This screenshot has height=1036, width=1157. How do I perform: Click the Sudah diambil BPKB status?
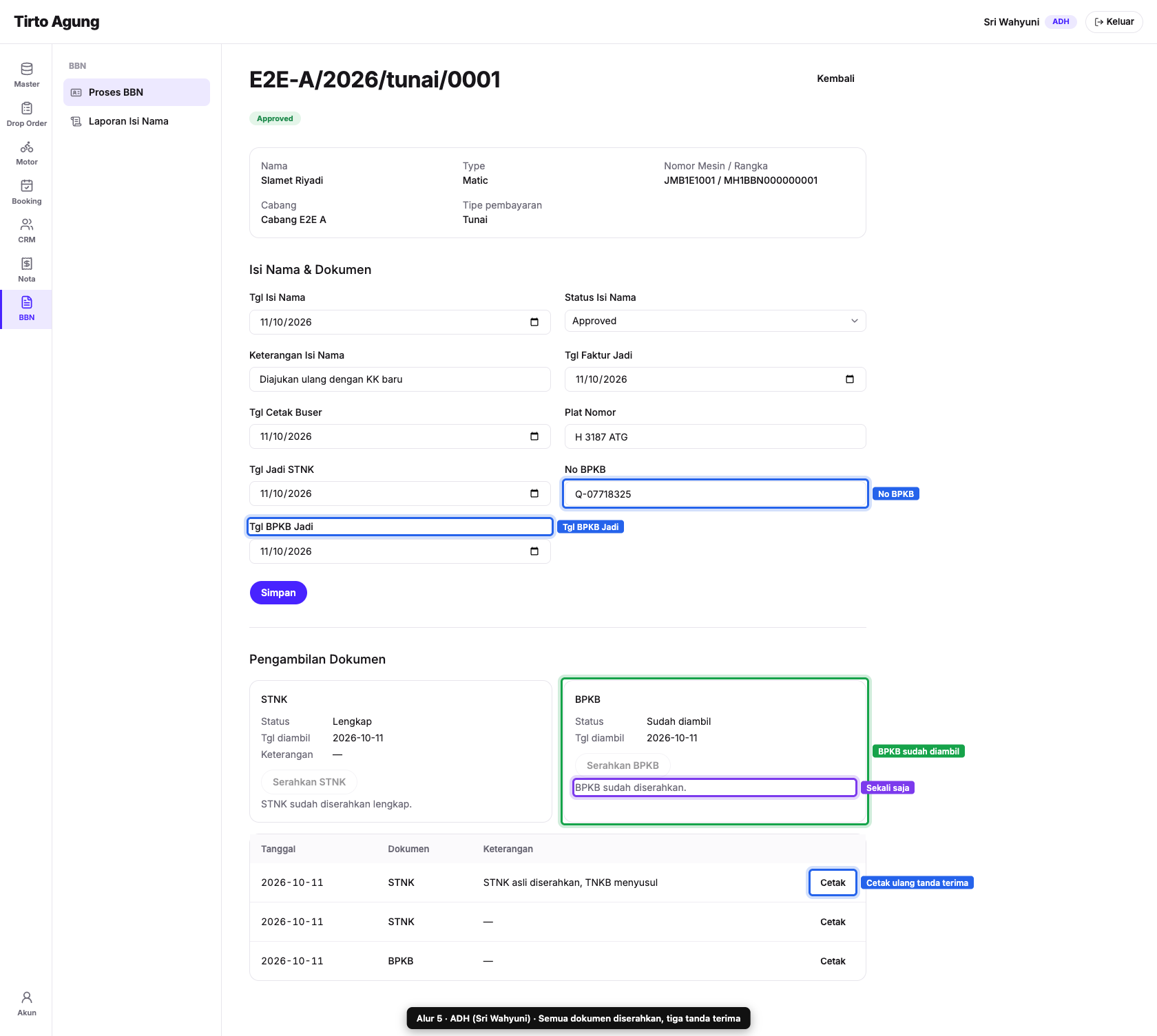click(678, 721)
